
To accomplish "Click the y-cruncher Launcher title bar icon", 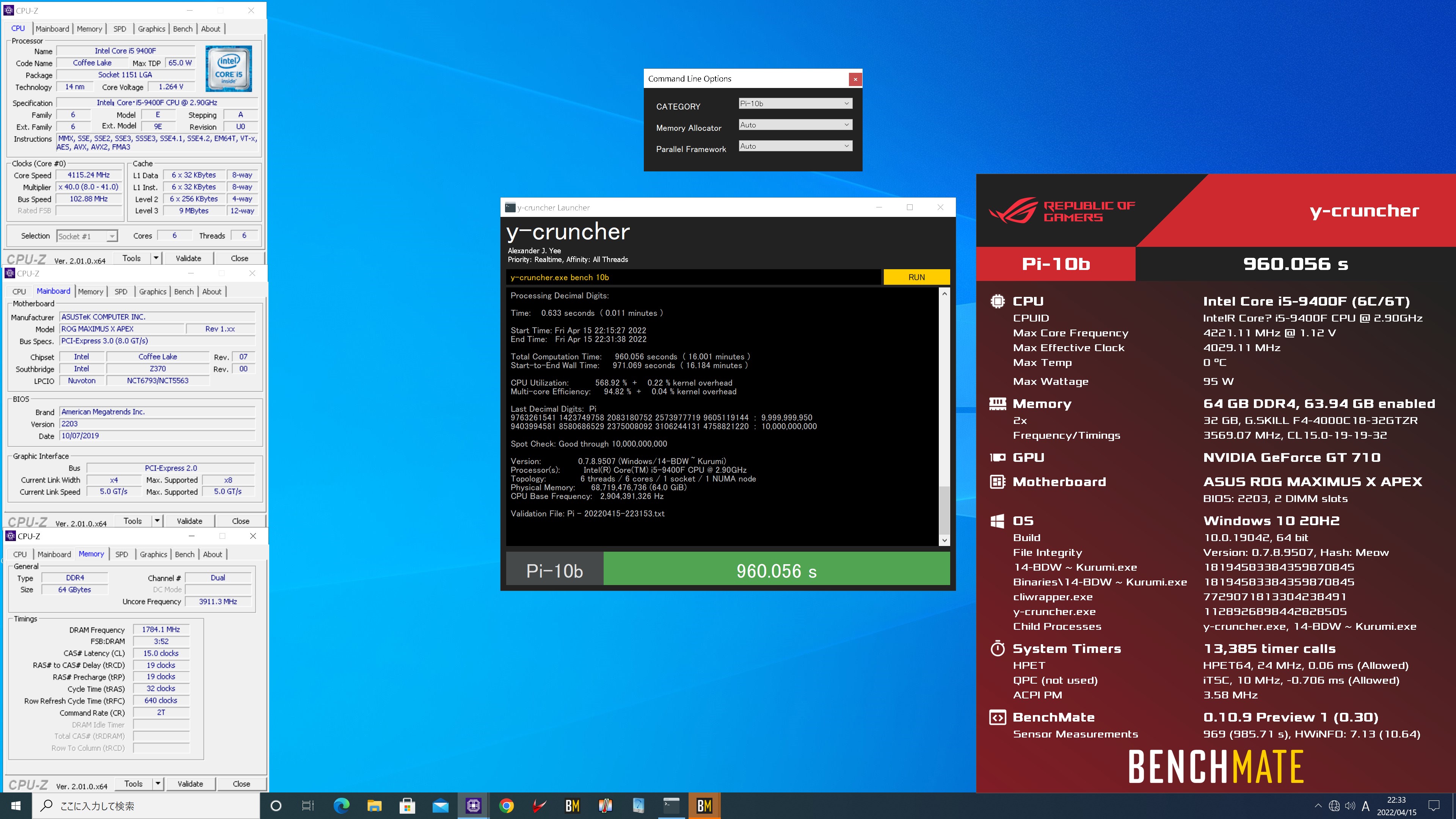I will pyautogui.click(x=510, y=207).
